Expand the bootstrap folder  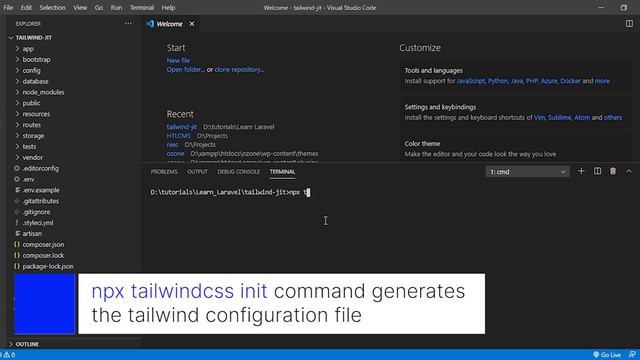tap(36, 60)
